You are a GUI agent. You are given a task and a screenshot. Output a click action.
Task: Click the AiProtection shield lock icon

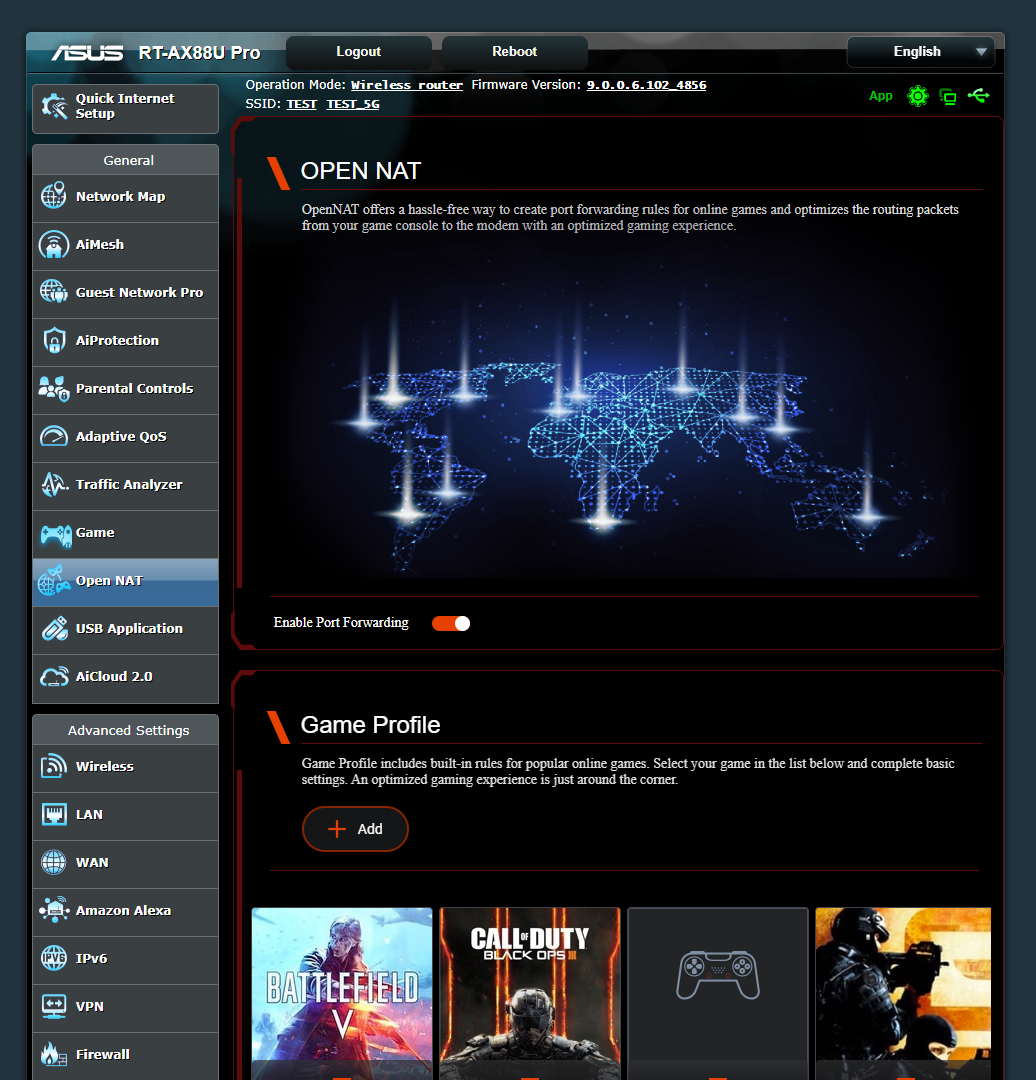(x=54, y=340)
